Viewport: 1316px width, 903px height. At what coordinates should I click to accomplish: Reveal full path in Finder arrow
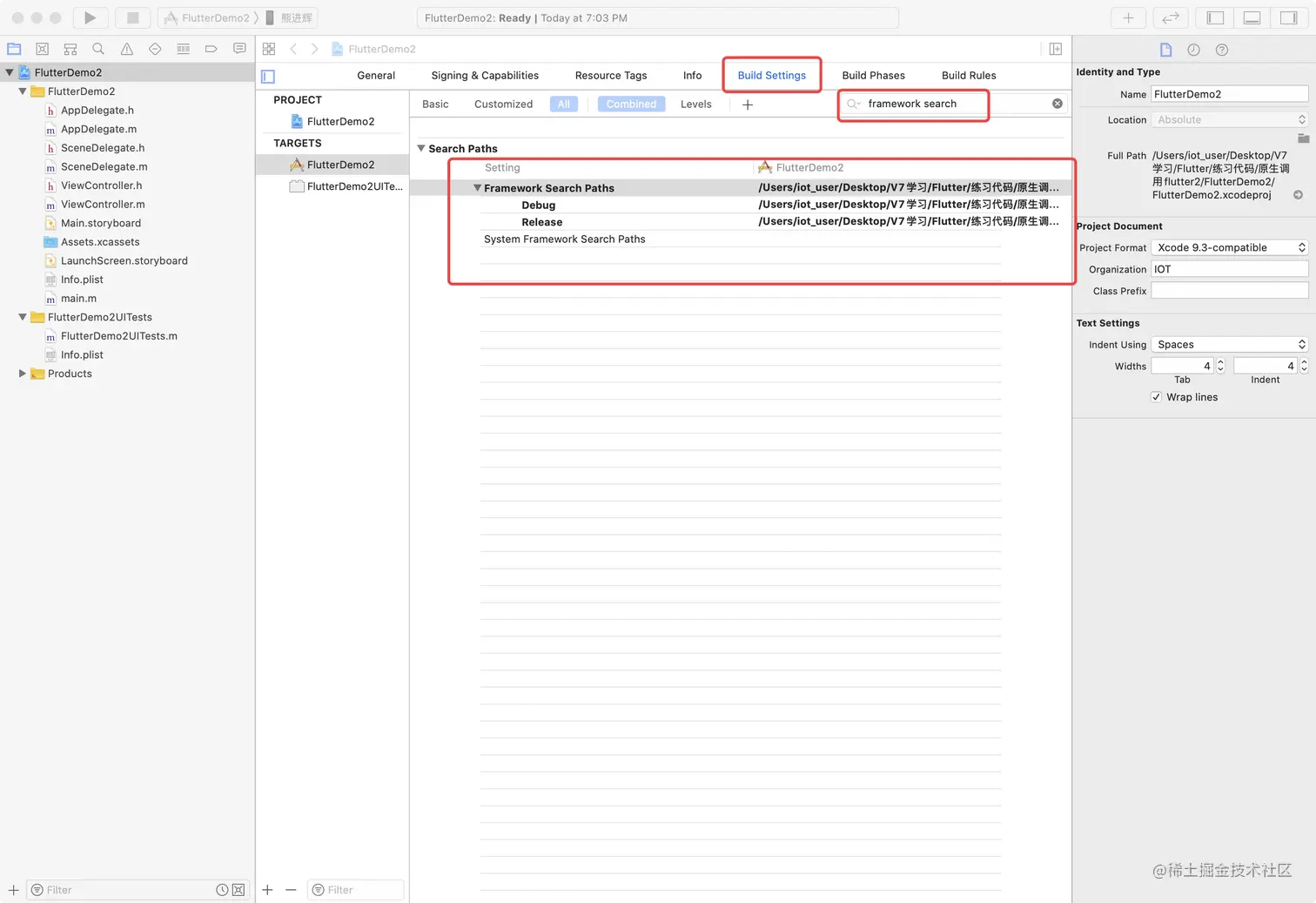click(x=1298, y=195)
